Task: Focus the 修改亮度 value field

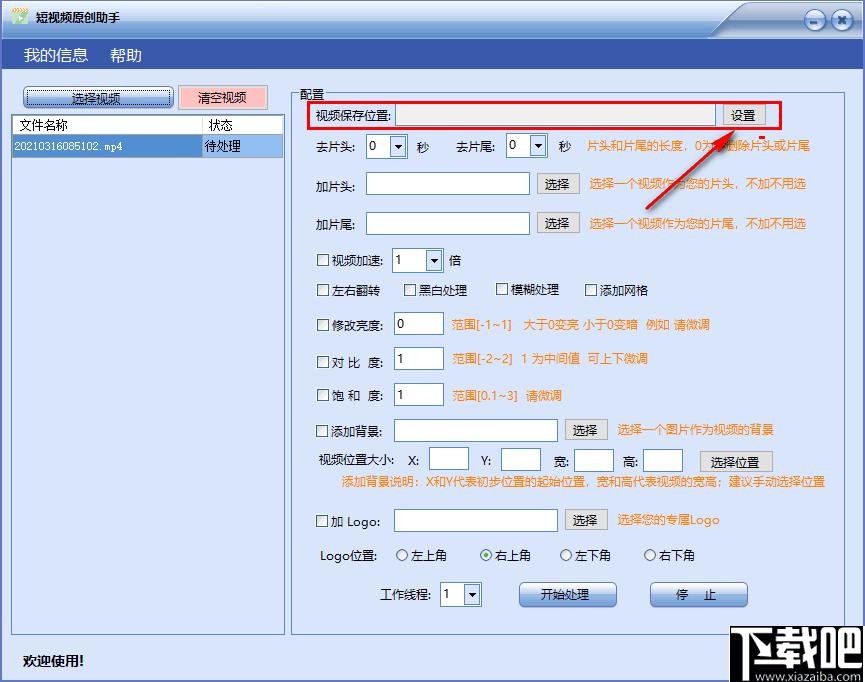Action: (x=419, y=324)
